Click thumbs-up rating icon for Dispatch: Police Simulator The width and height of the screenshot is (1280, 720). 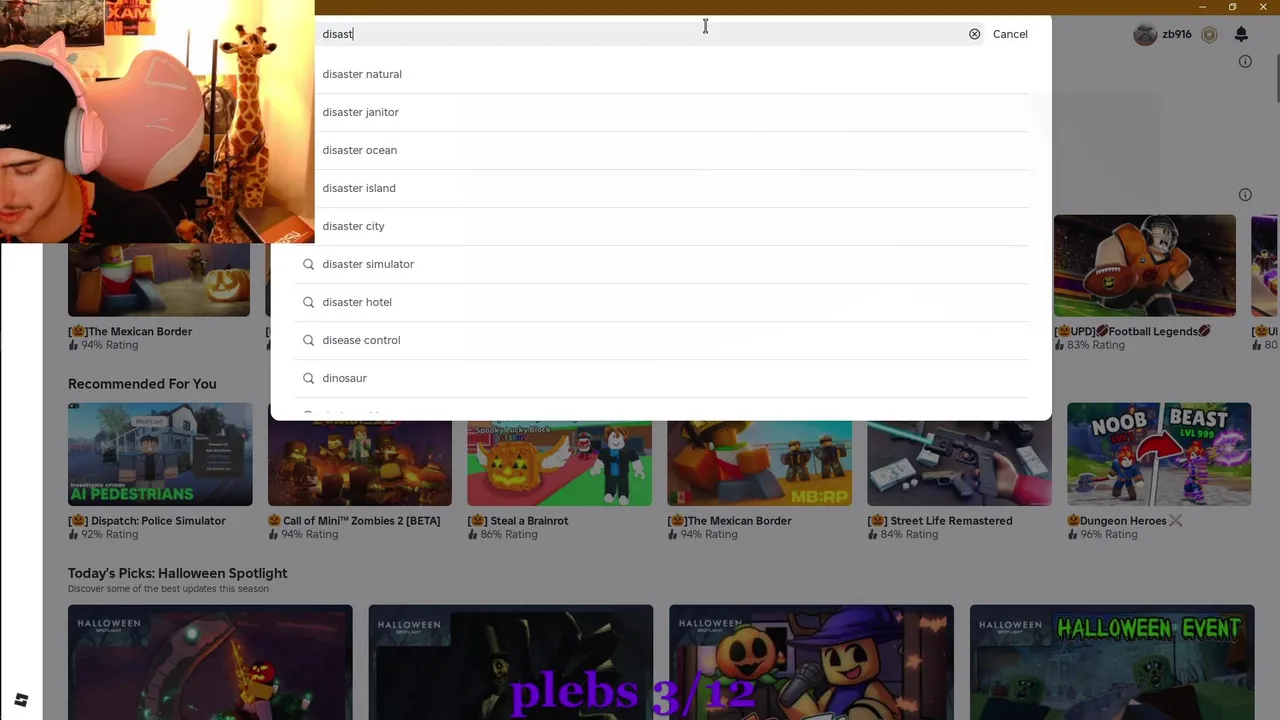[73, 535]
